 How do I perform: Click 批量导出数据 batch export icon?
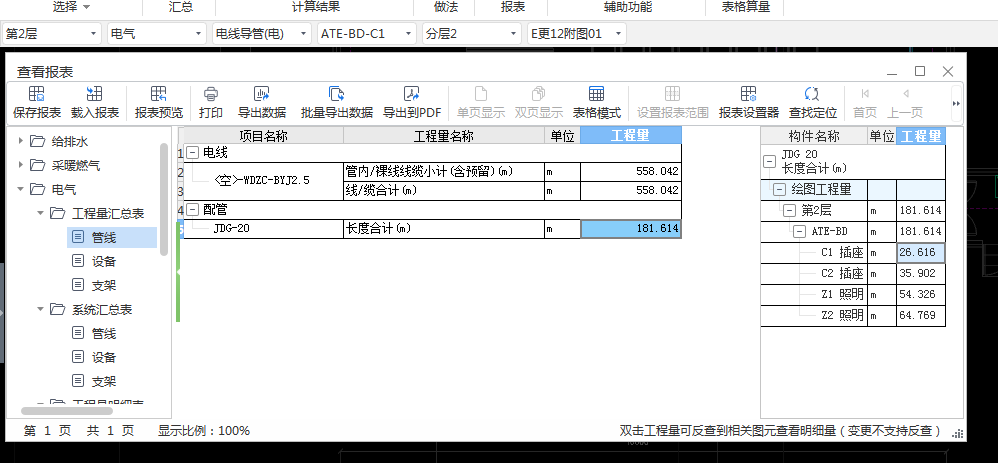click(x=337, y=94)
